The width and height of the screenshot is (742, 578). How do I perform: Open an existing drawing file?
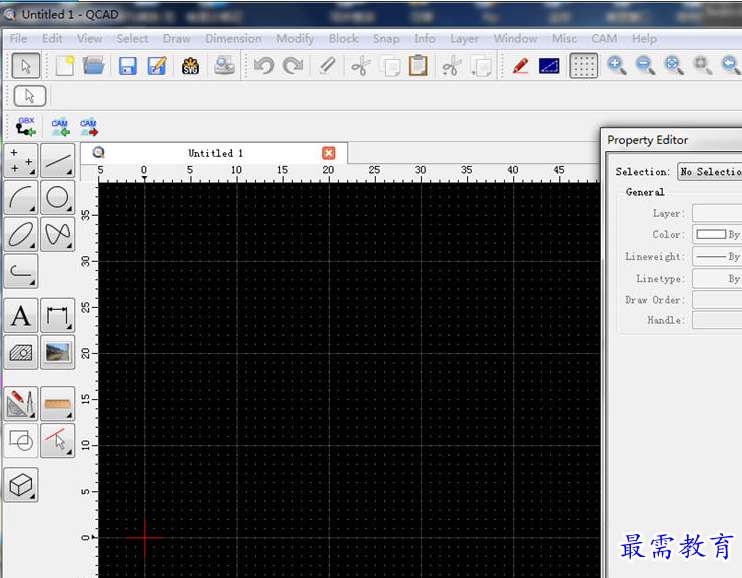coord(94,65)
